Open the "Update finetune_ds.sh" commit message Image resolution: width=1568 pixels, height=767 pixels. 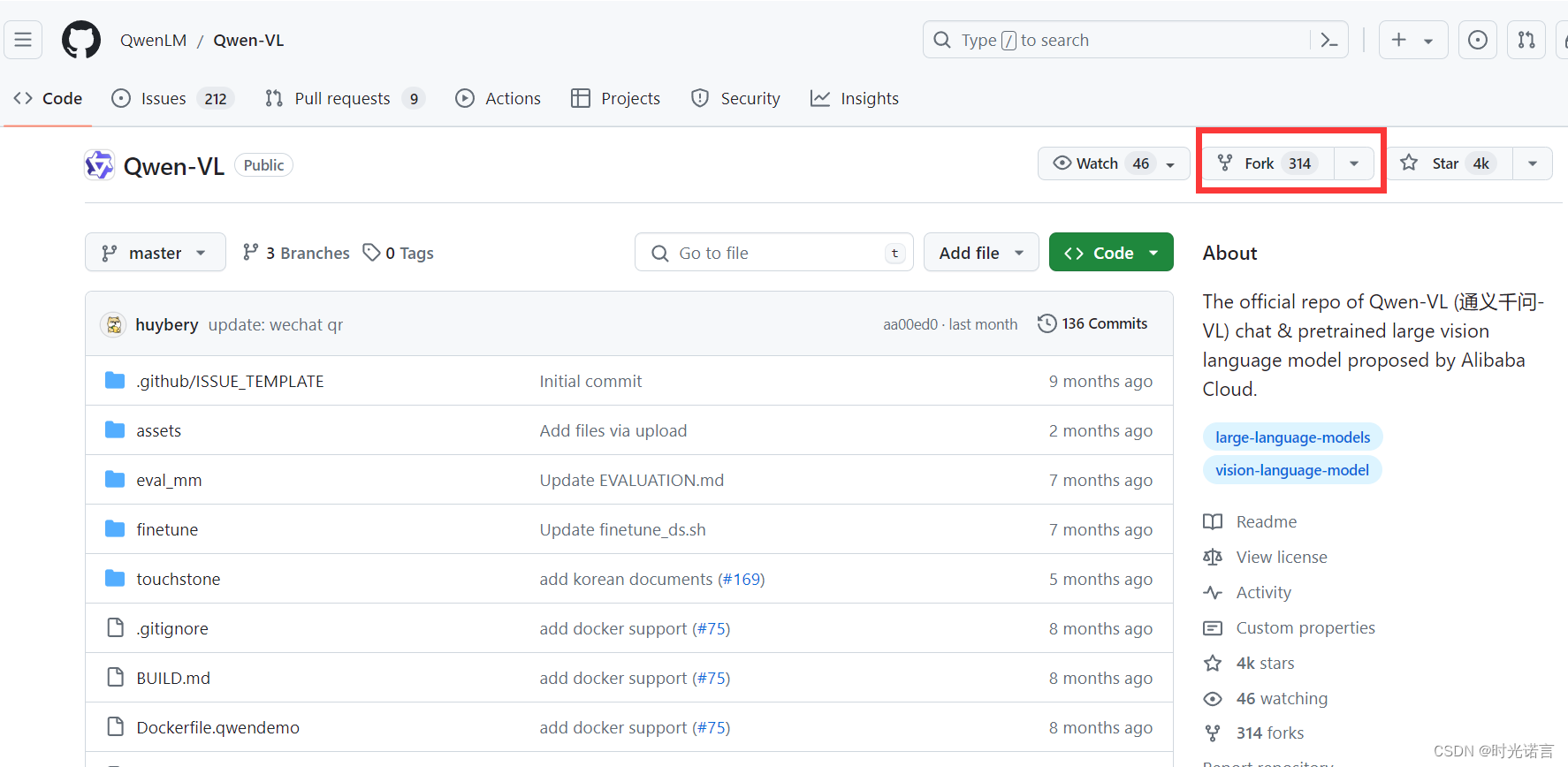[623, 529]
